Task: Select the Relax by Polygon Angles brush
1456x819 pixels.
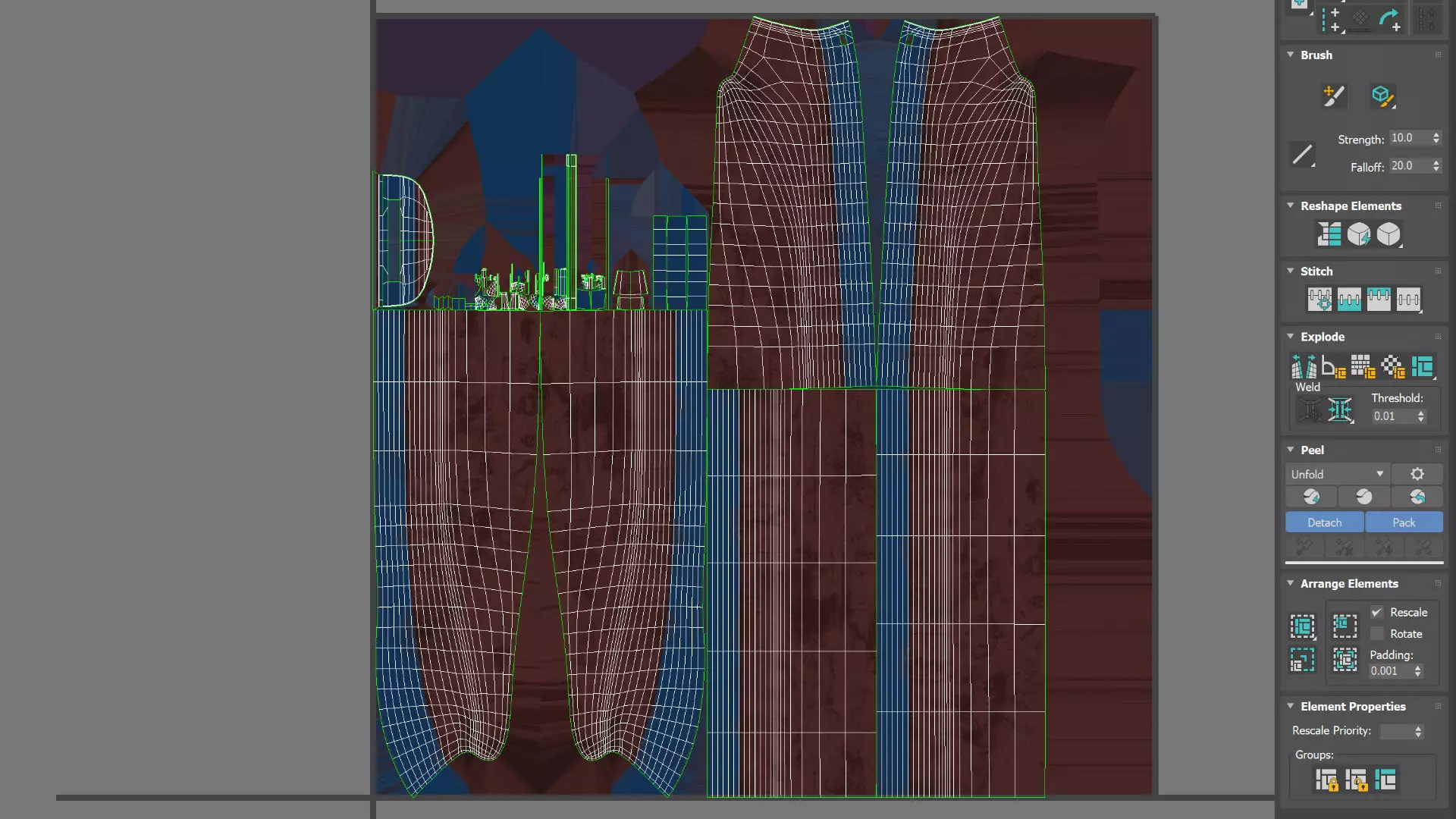Action: click(x=1382, y=96)
